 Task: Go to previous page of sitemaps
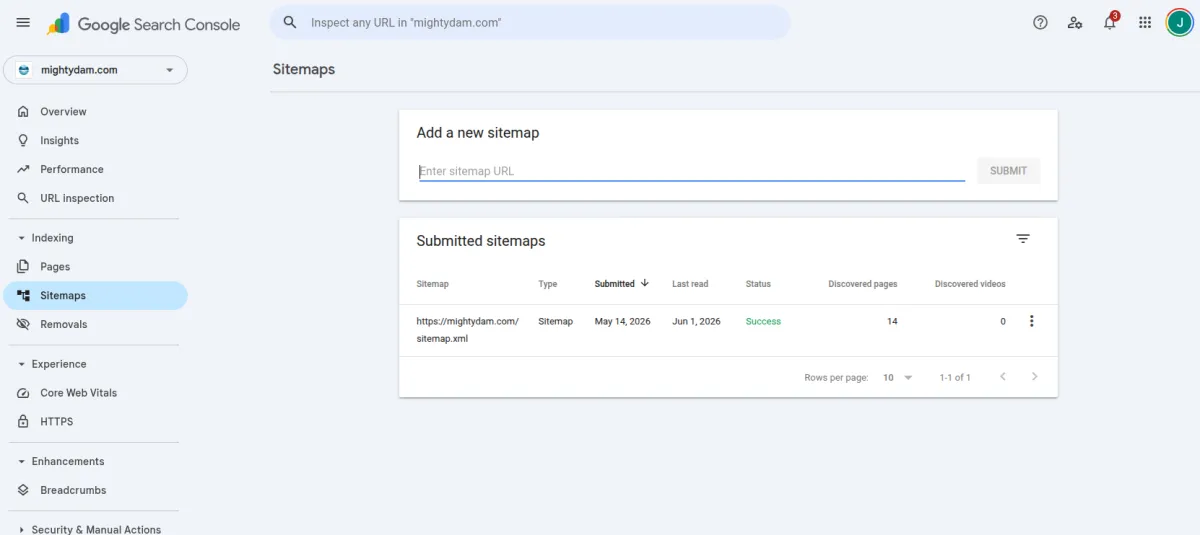1003,377
